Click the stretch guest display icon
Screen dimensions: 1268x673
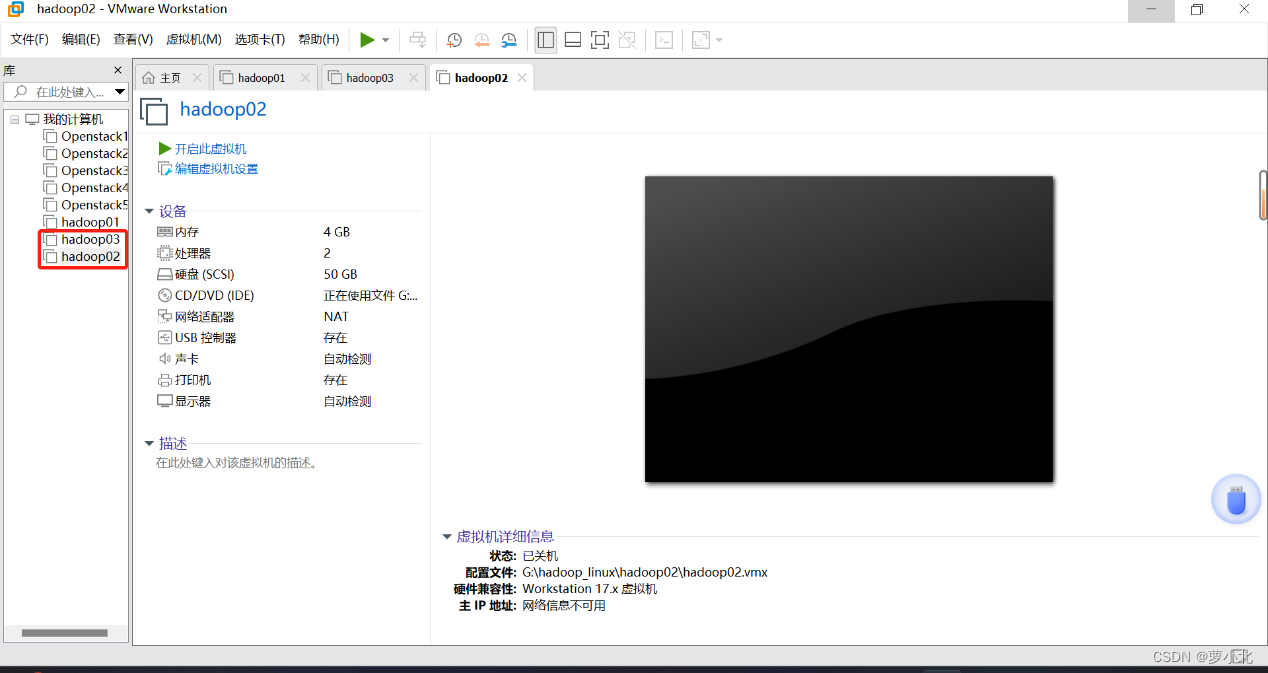[x=701, y=40]
